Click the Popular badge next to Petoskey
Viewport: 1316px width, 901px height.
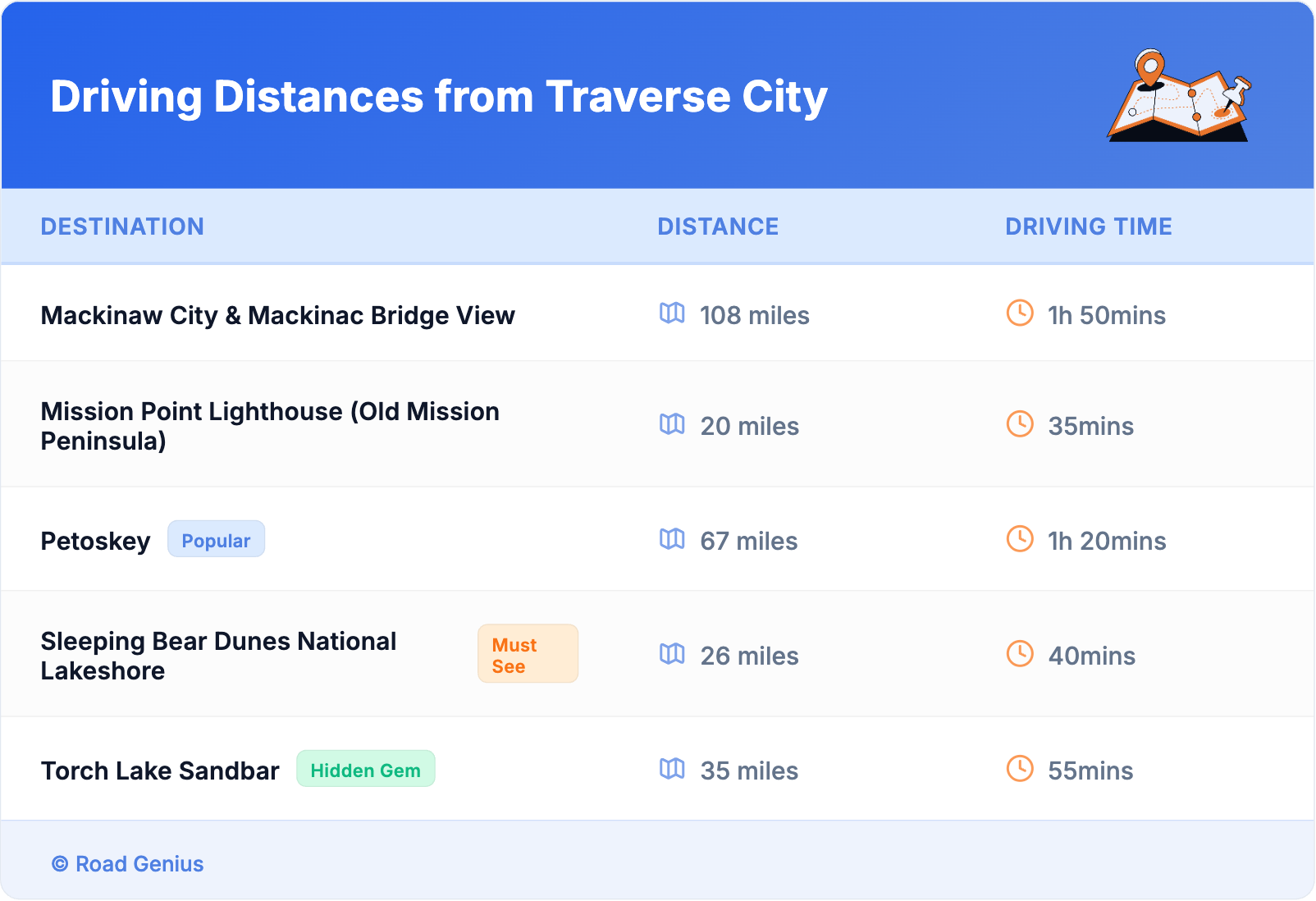pos(216,539)
